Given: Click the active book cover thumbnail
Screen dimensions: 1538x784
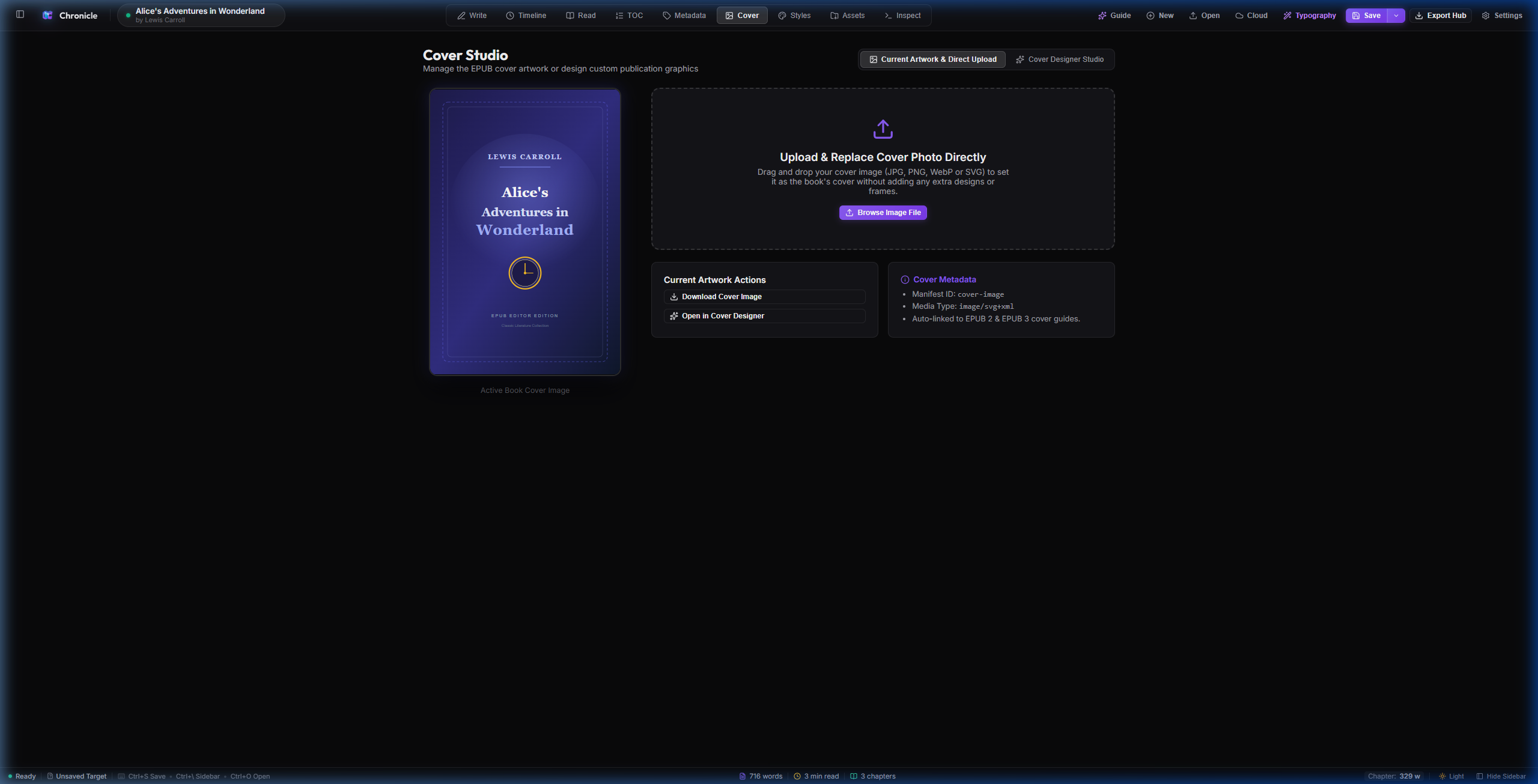Looking at the screenshot, I should tap(524, 232).
